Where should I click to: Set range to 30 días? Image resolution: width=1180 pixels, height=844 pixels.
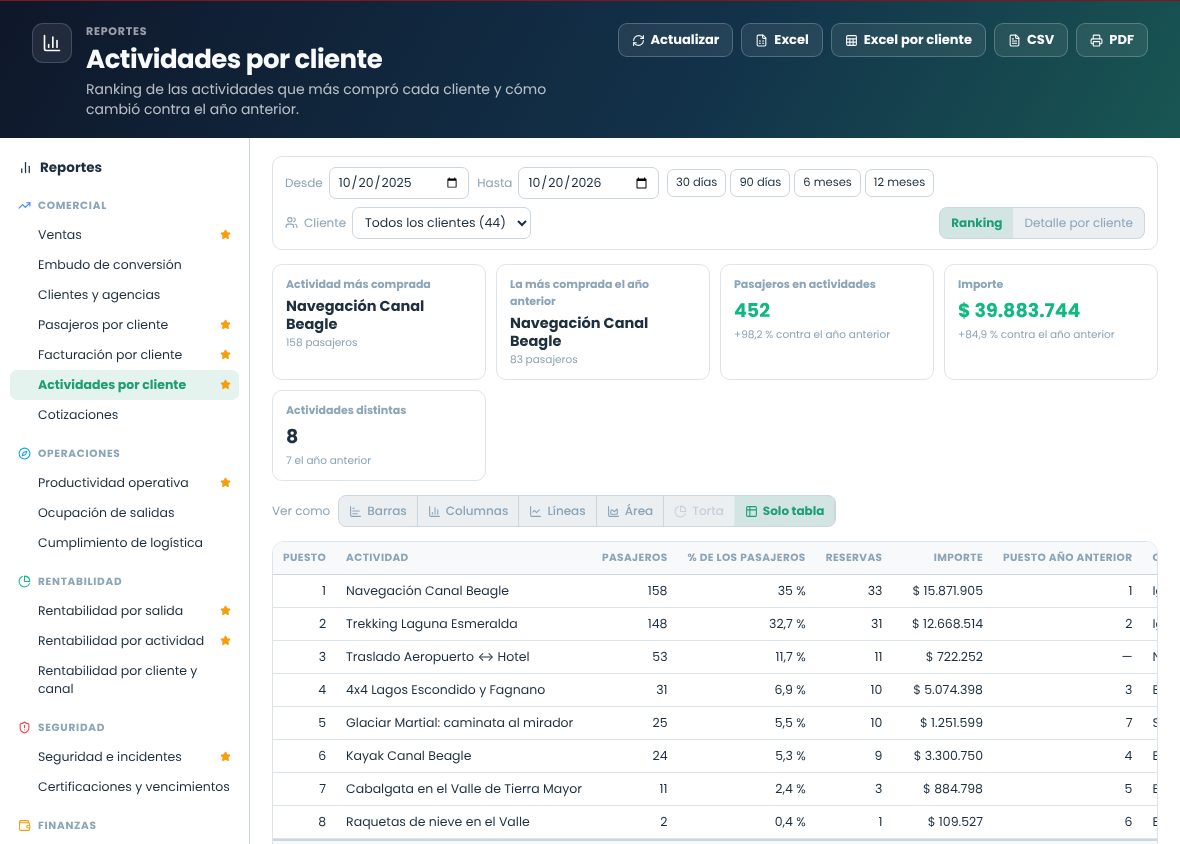[696, 182]
